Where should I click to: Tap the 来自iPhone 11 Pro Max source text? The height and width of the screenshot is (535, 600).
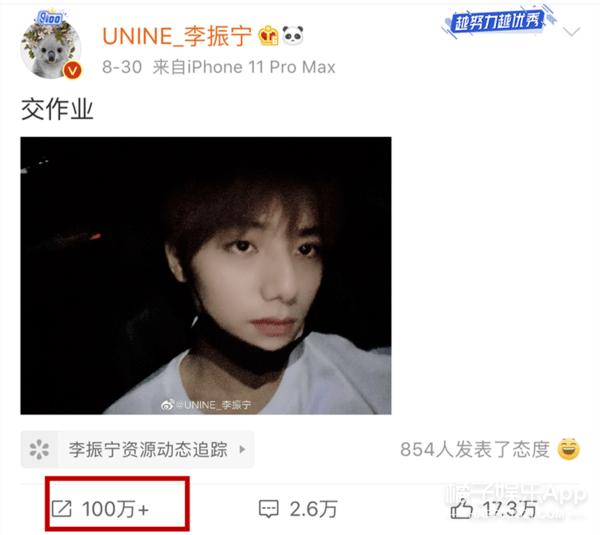click(244, 67)
